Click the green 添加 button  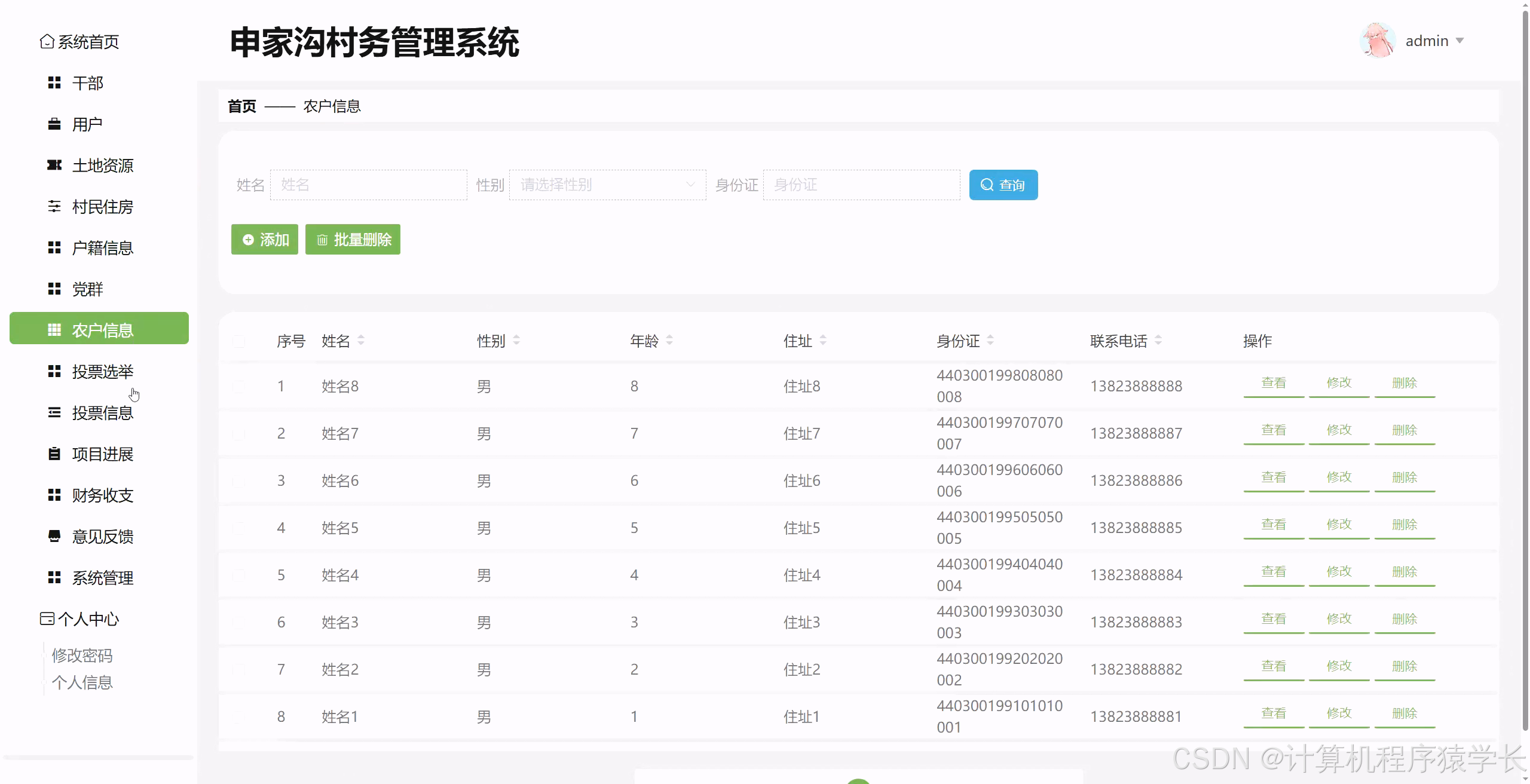(x=265, y=240)
